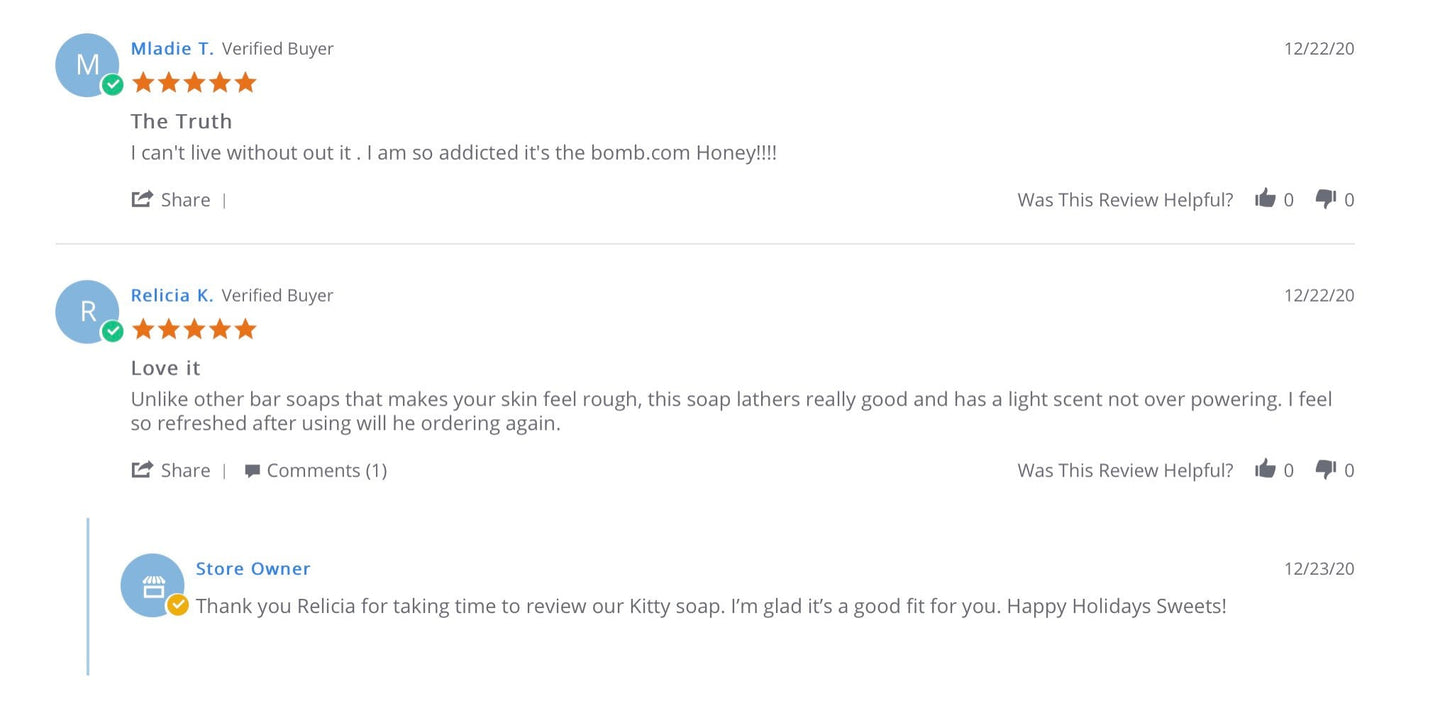The height and width of the screenshot is (718, 1445).
Task: Click the review title "Love it"
Action: tap(166, 368)
